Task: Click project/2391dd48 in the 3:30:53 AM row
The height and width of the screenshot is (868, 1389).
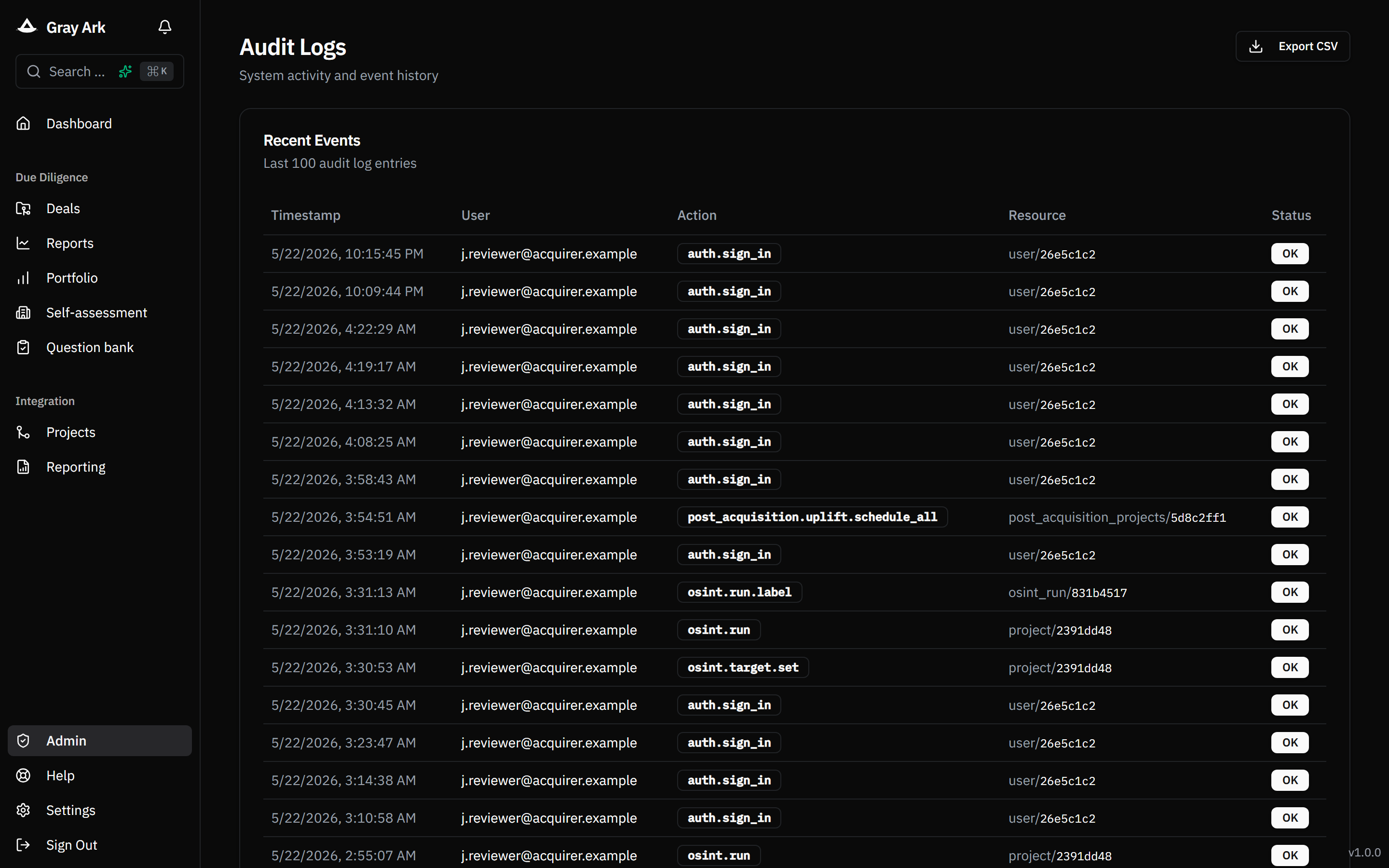Action: click(x=1060, y=668)
